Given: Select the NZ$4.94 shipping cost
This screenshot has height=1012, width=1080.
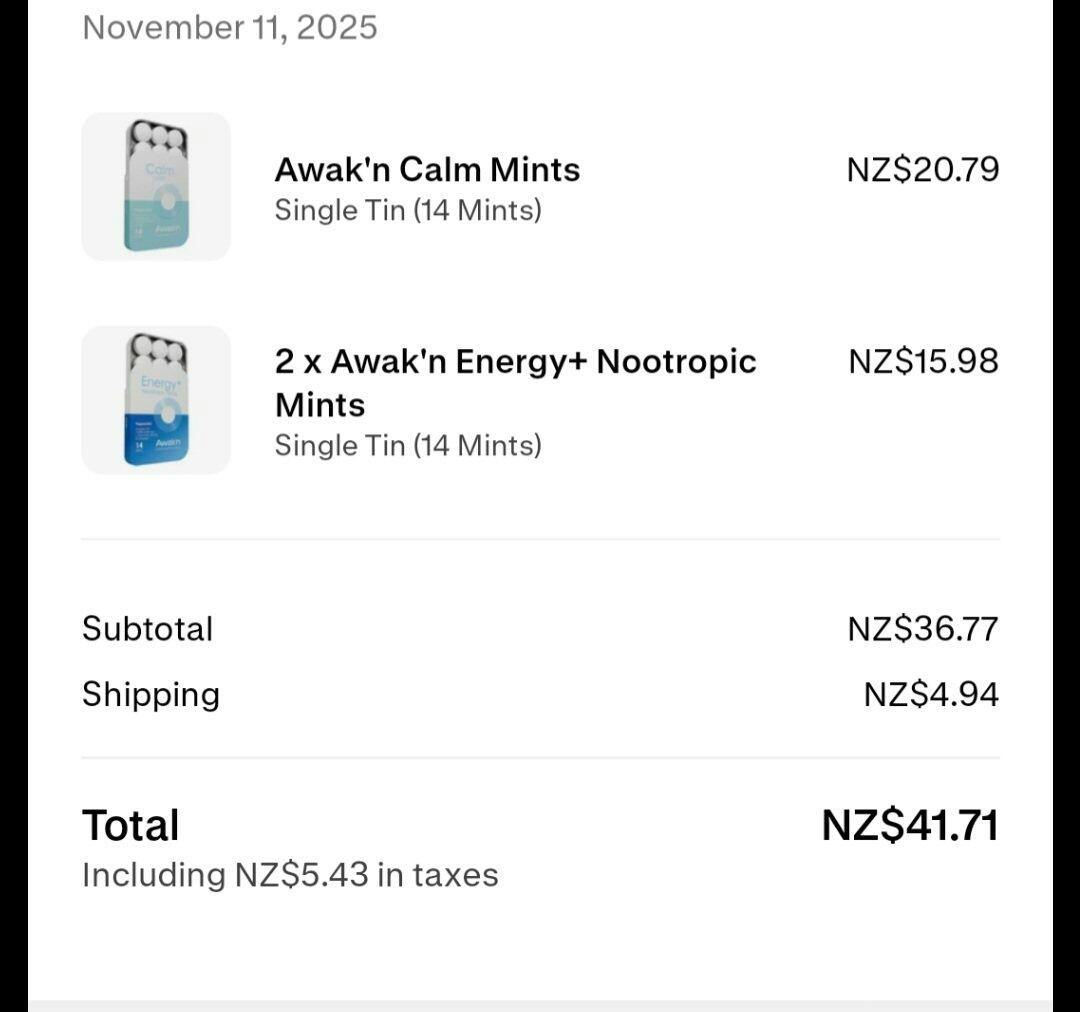Looking at the screenshot, I should (x=931, y=694).
